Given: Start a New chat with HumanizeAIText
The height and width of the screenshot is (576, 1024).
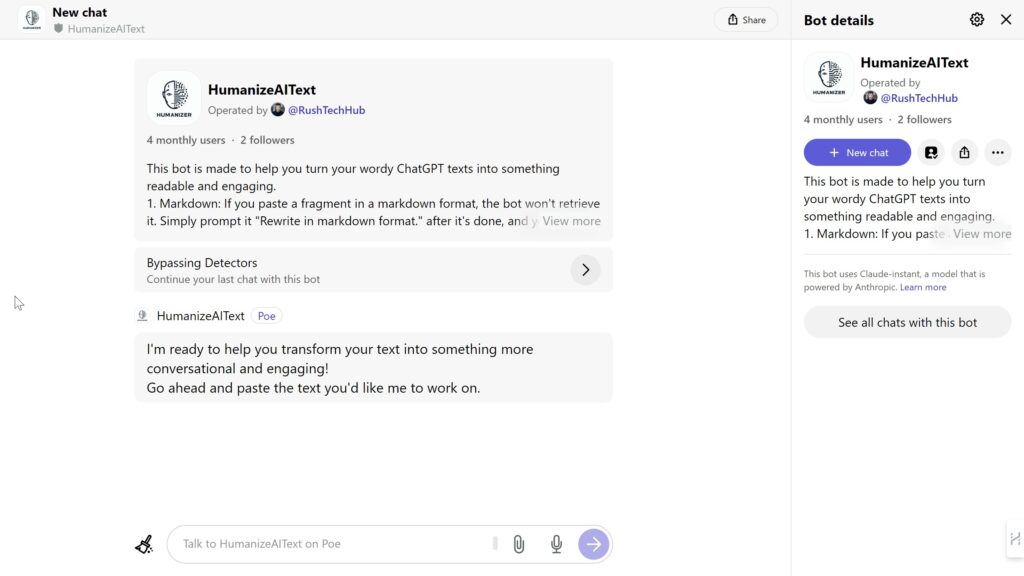Looking at the screenshot, I should 857,152.
